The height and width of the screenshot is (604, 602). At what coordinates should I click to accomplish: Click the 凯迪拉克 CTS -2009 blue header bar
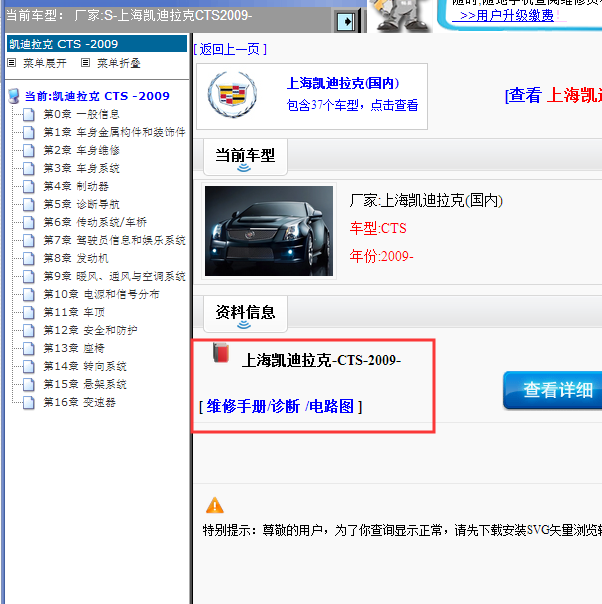point(97,44)
